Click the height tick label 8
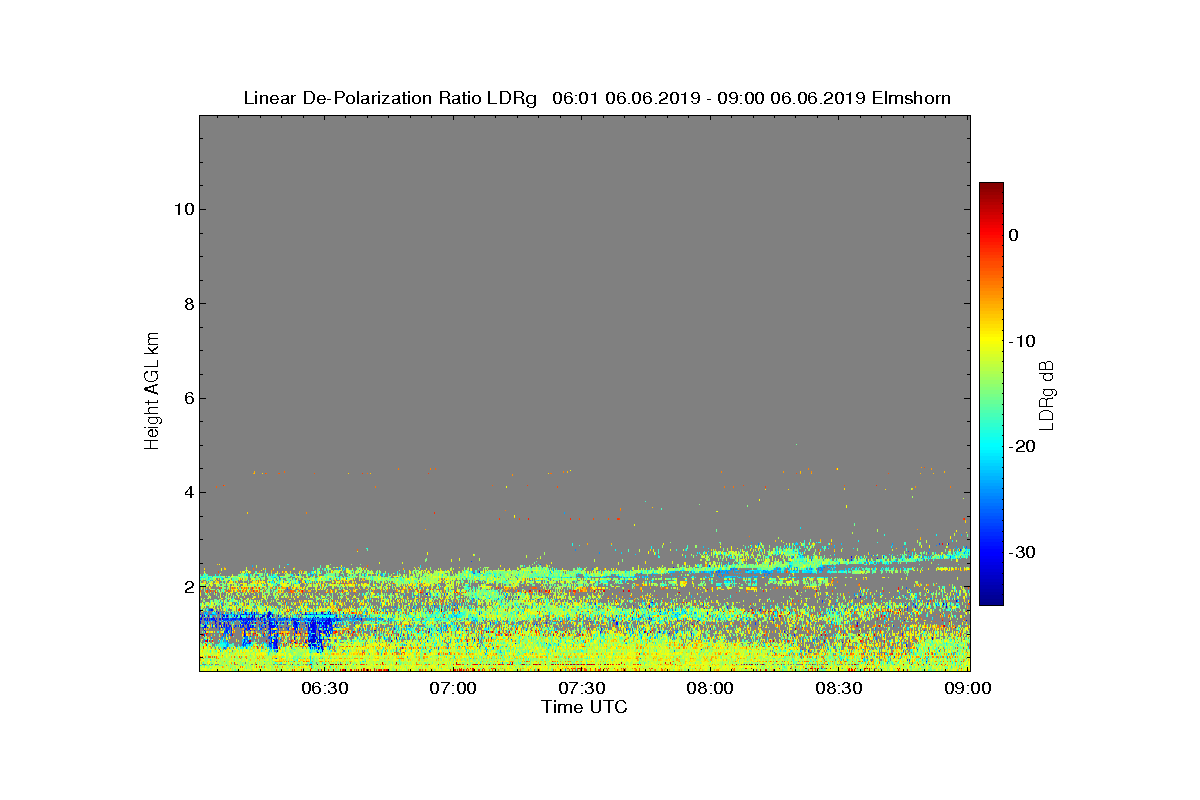The image size is (1200, 800). (187, 304)
